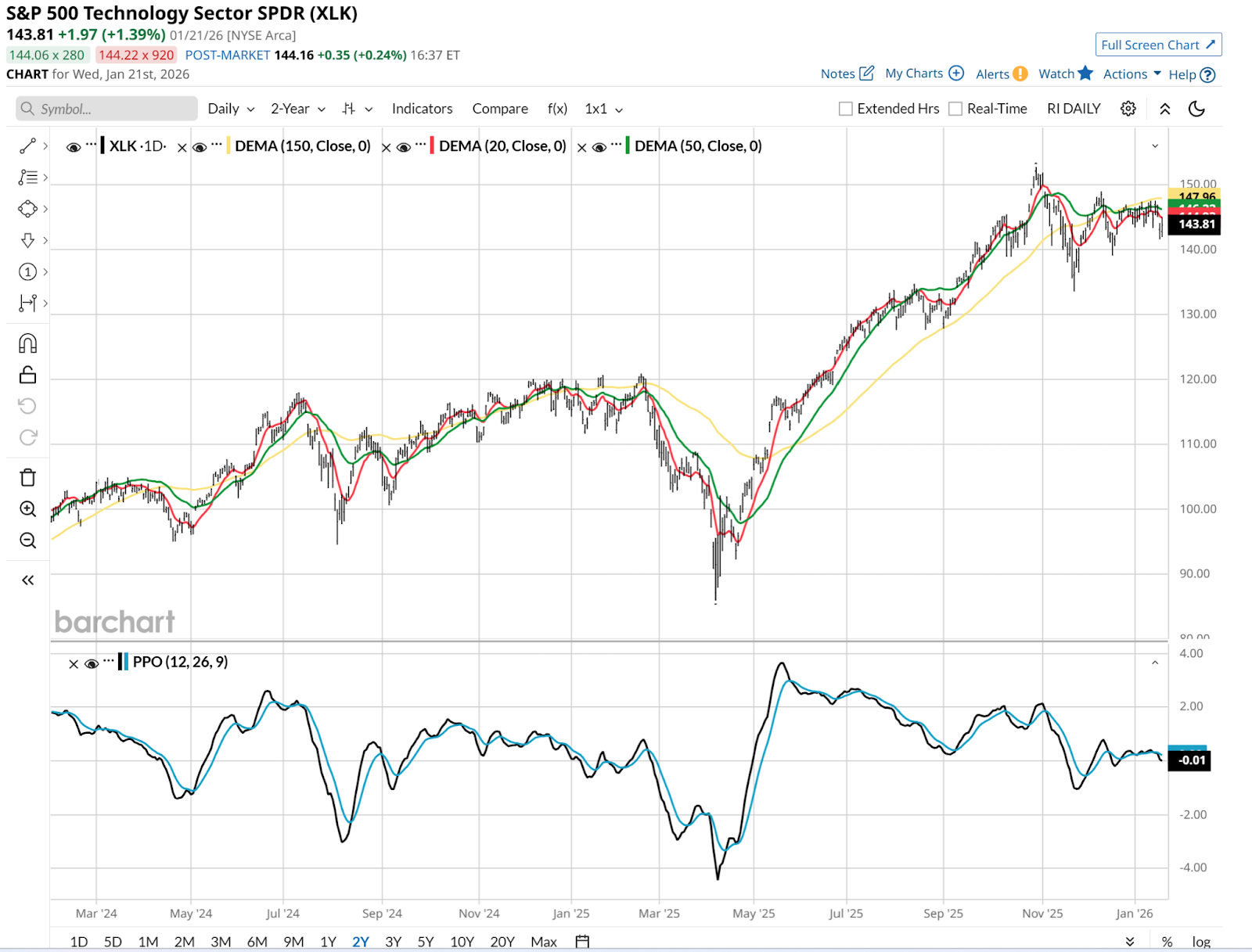Open chart settings gear icon

point(1128,109)
